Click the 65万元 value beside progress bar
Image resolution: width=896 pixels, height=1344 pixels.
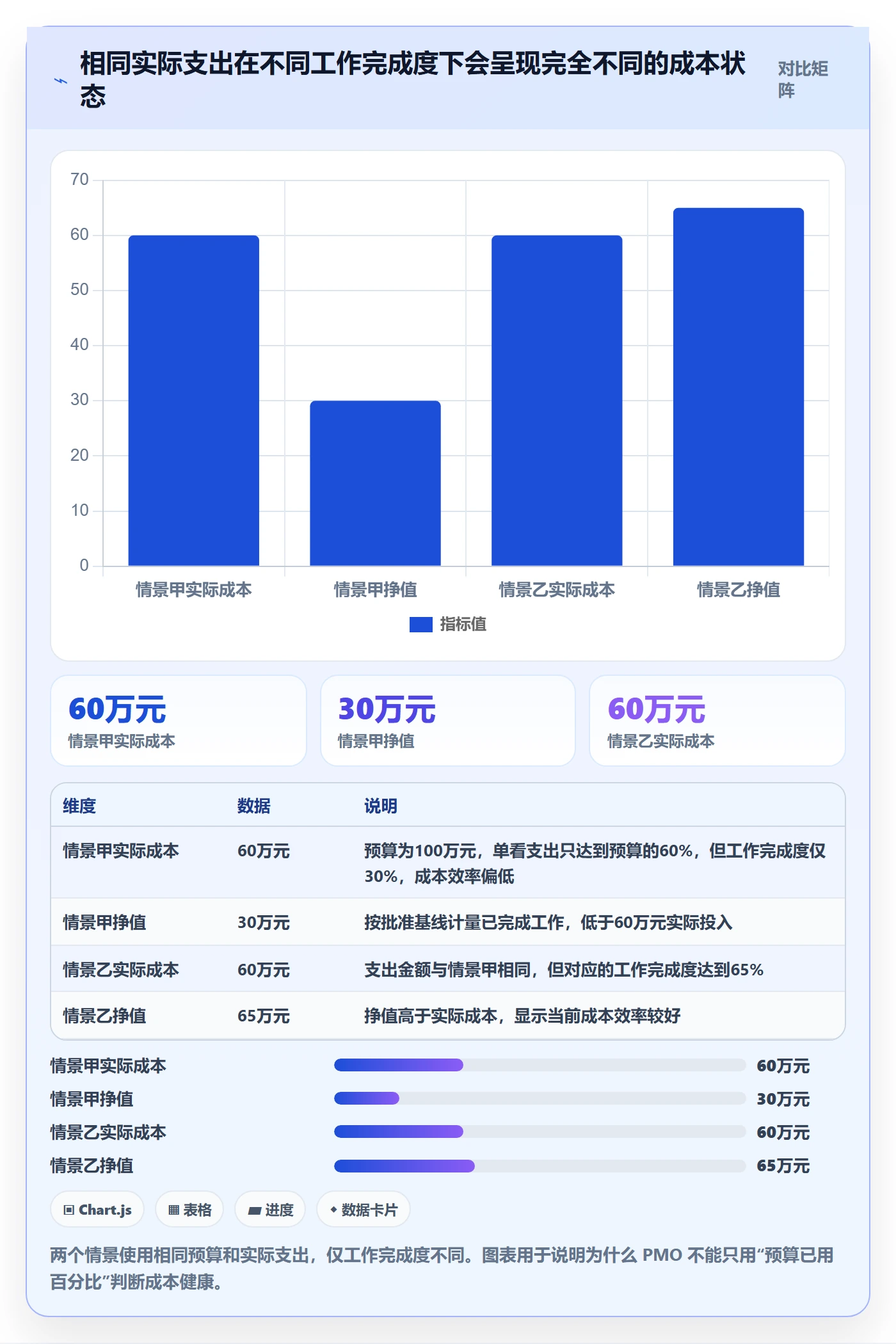783,1165
